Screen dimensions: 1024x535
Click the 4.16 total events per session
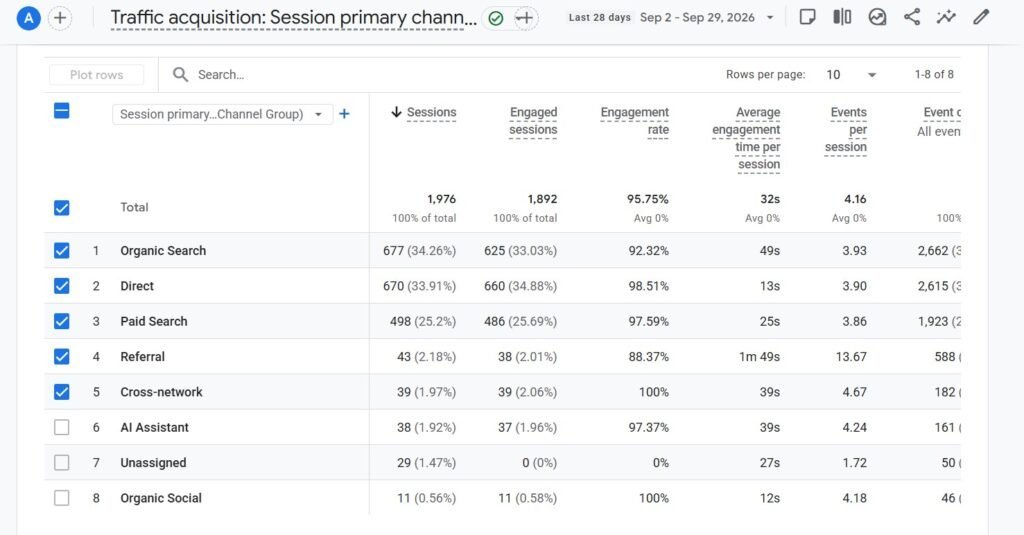[855, 199]
